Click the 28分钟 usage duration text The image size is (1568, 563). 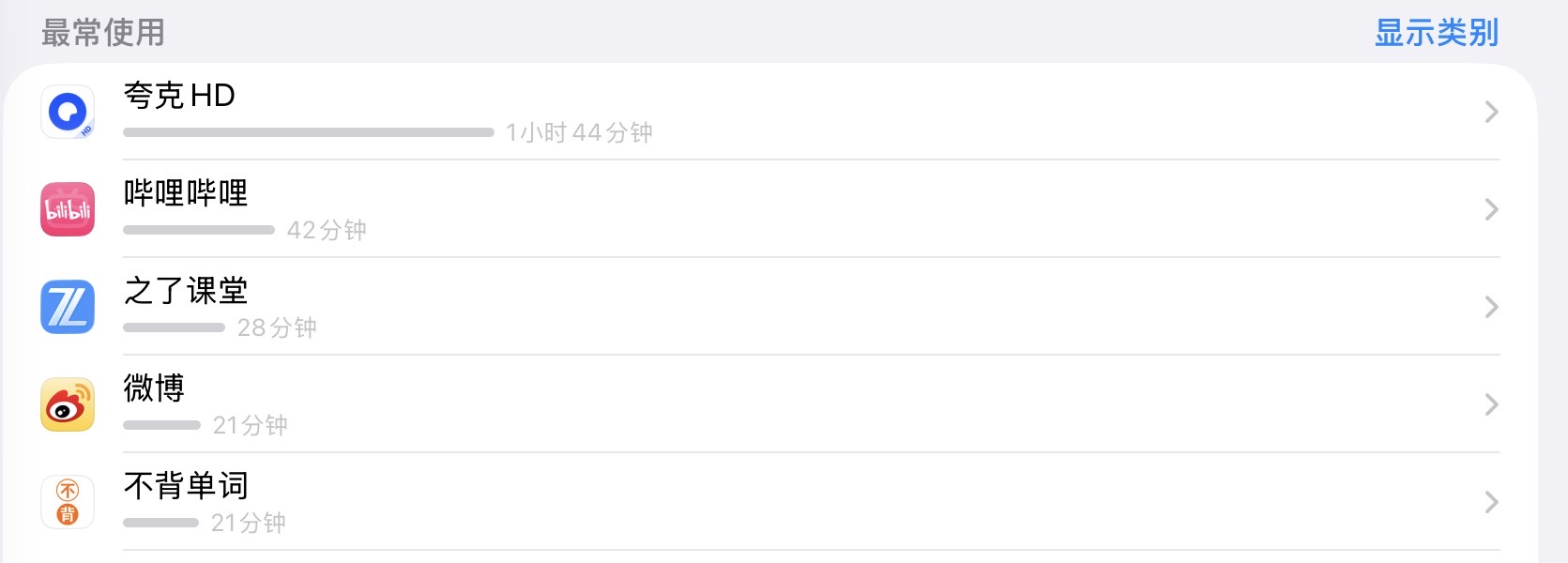click(277, 327)
